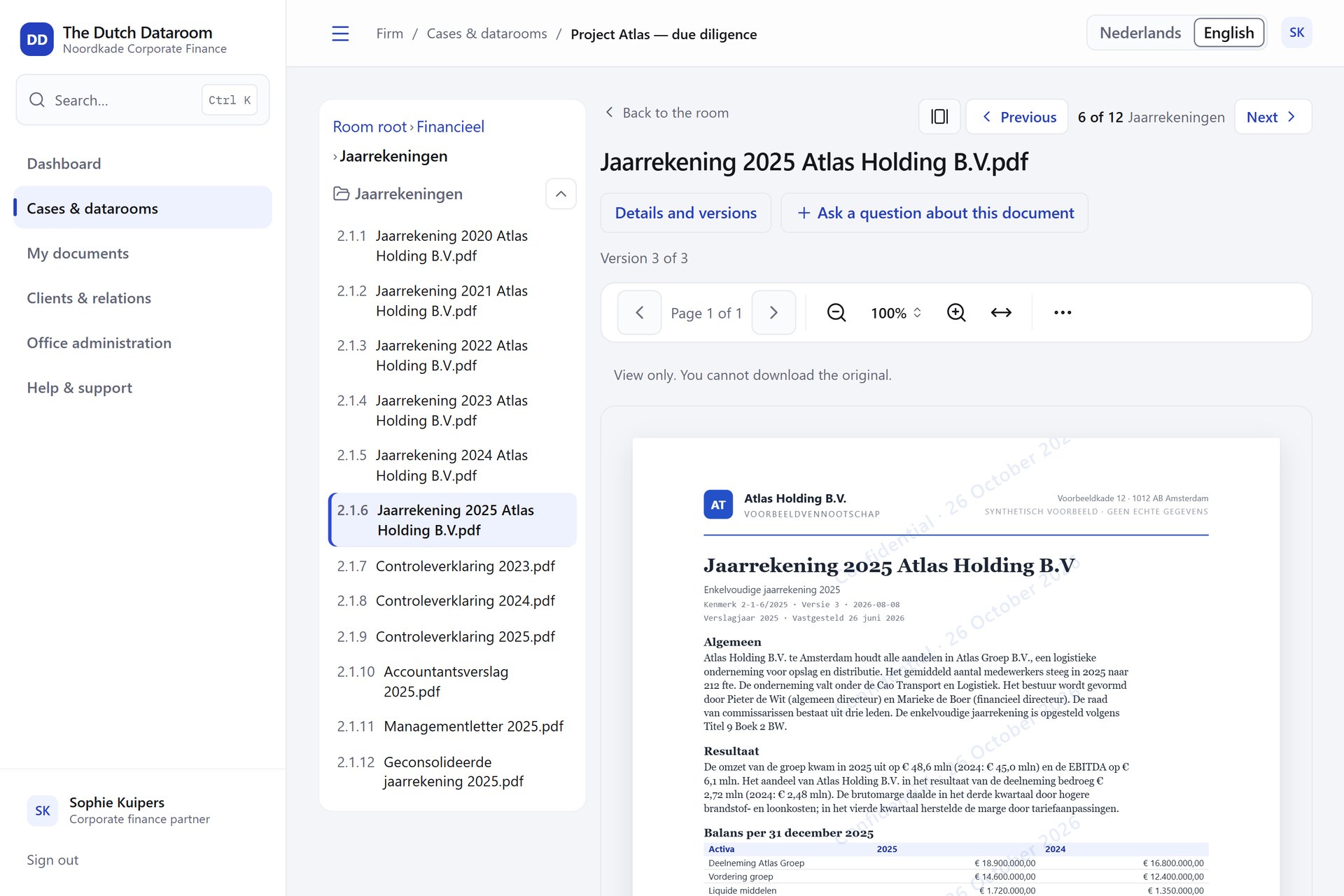Switch language to Nederlands
The width and height of the screenshot is (1344, 896).
1140,33
